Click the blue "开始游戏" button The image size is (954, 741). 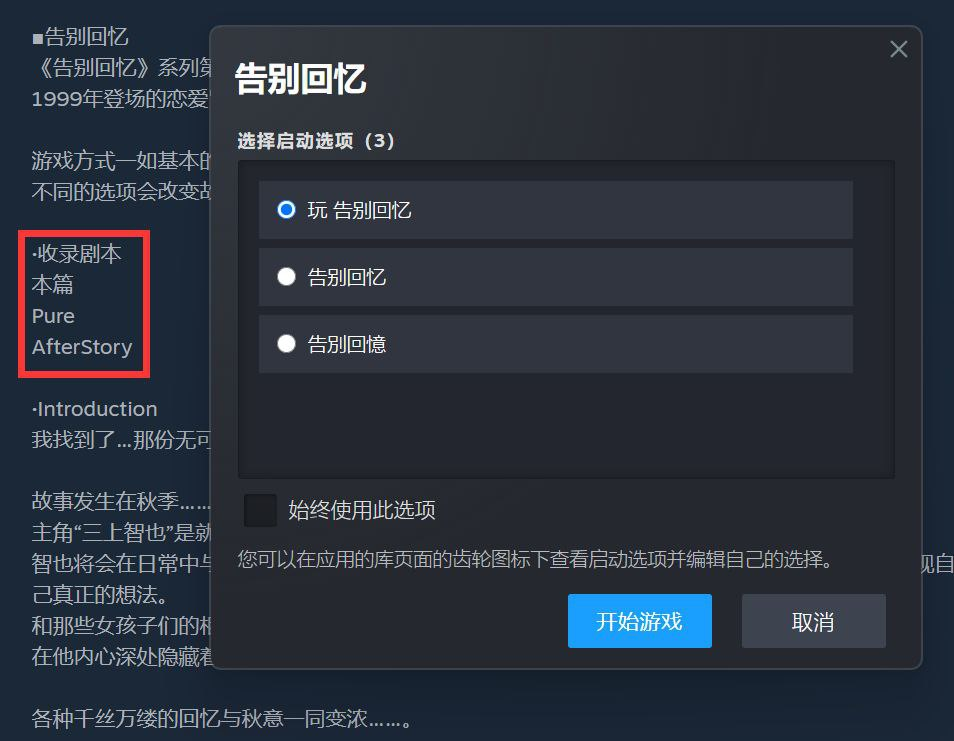(x=639, y=621)
